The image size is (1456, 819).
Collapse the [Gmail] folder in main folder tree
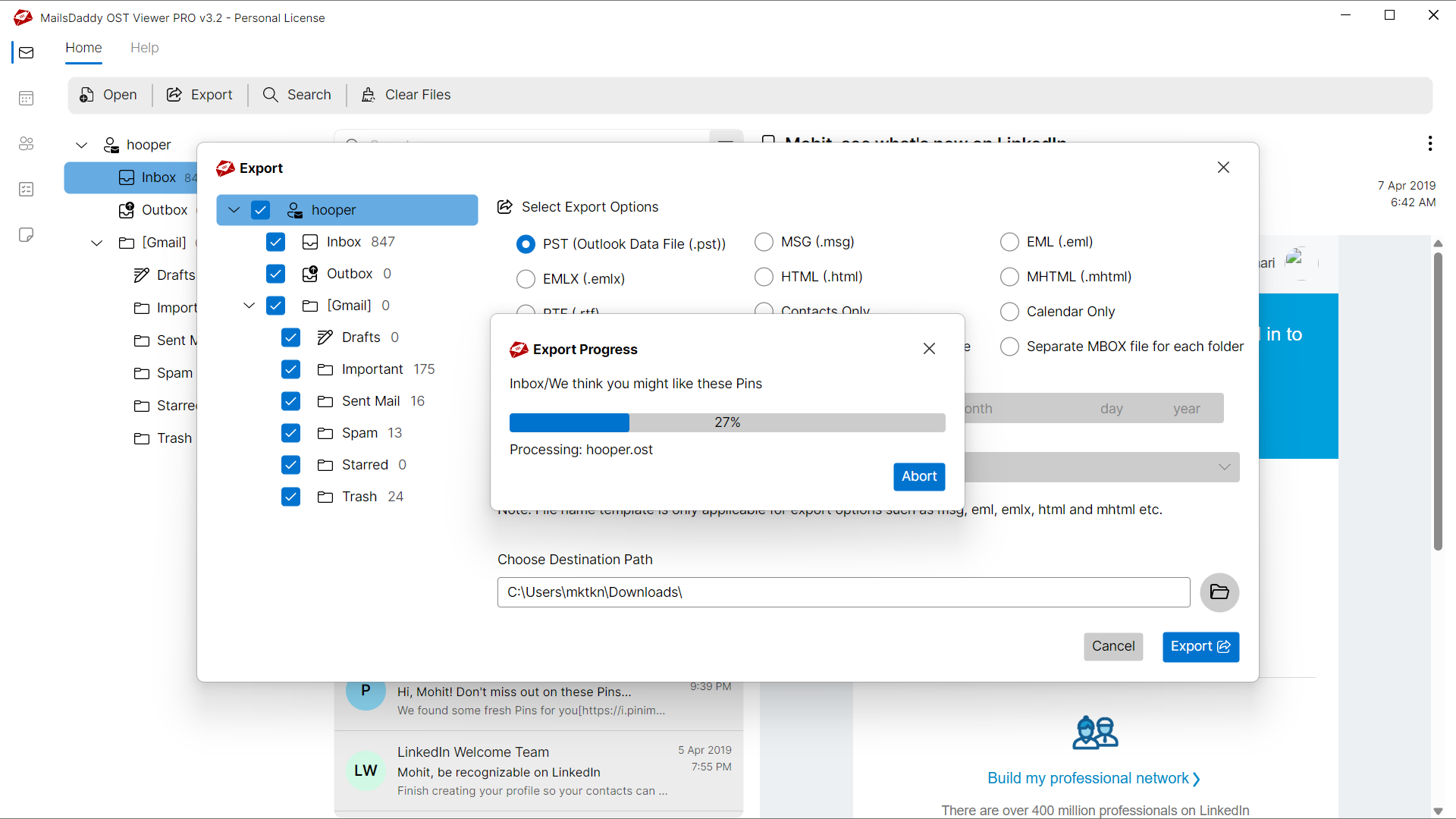pos(96,243)
